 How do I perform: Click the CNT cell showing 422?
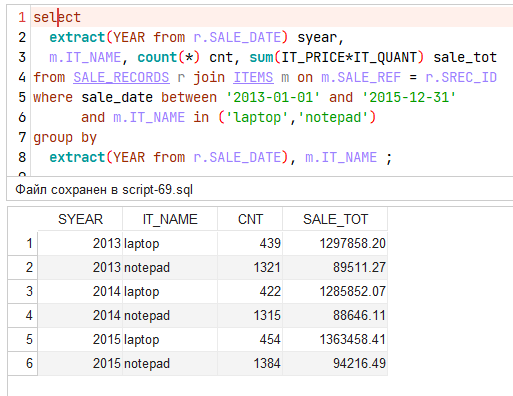point(250,291)
